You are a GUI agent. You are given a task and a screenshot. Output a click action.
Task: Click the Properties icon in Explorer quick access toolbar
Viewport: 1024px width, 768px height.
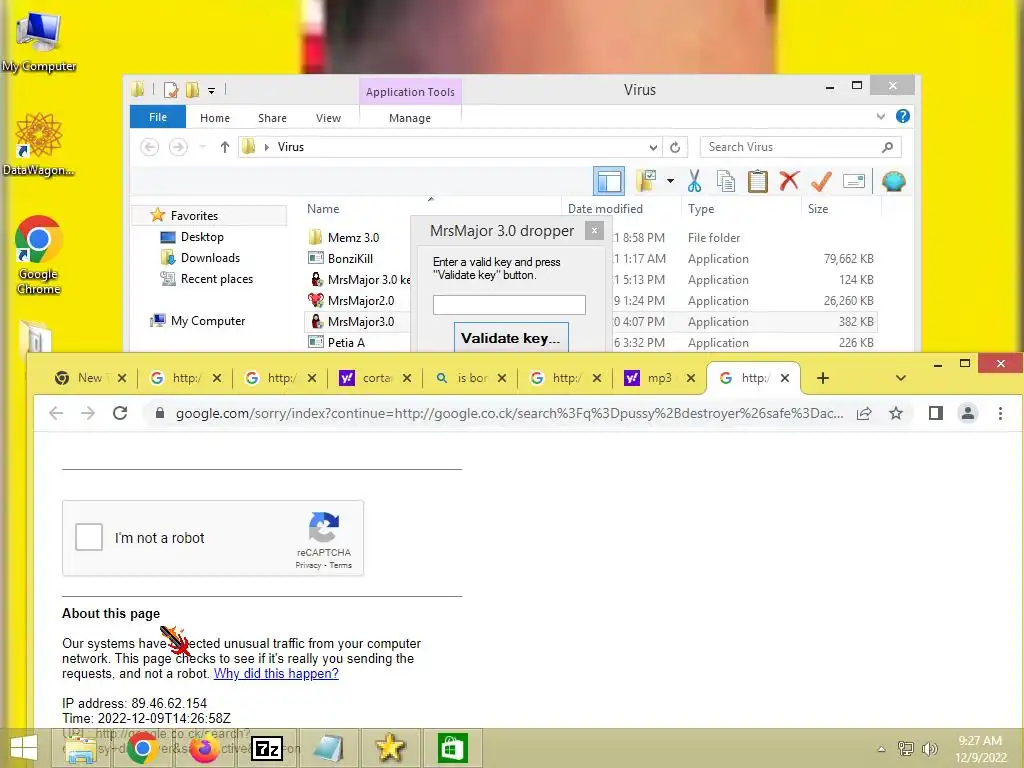coord(171,90)
